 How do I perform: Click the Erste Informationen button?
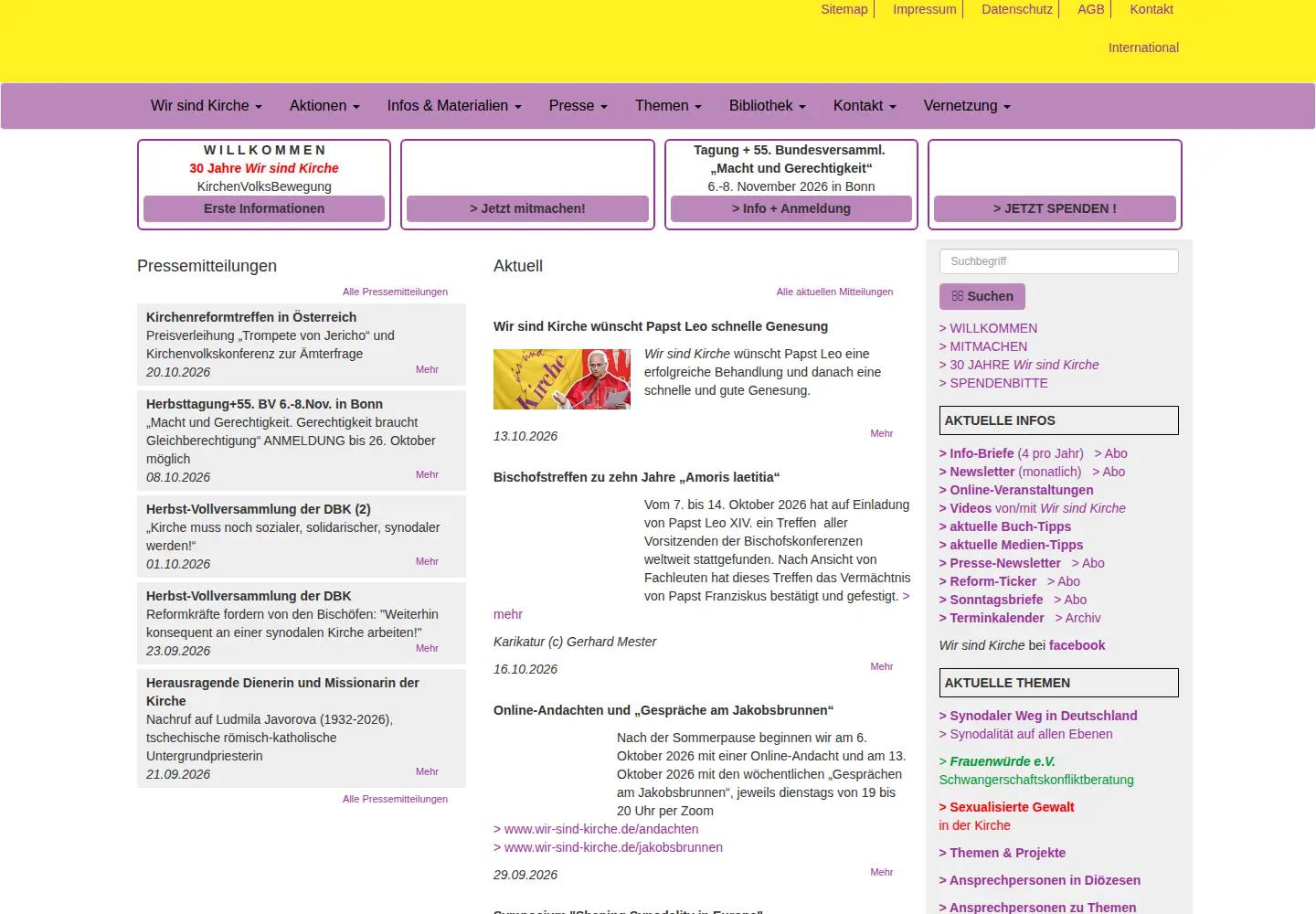264,208
